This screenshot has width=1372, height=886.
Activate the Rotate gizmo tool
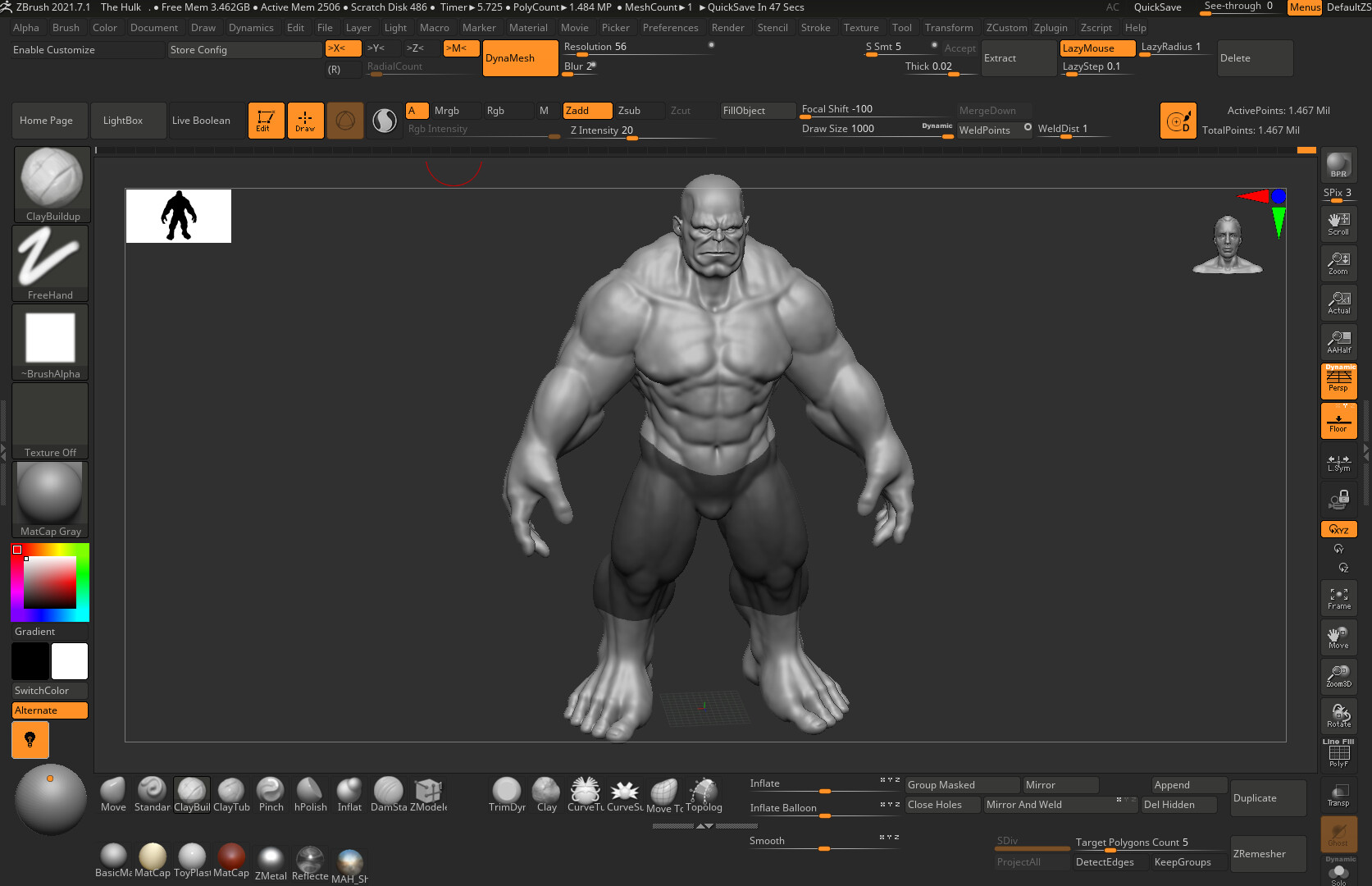point(1338,715)
